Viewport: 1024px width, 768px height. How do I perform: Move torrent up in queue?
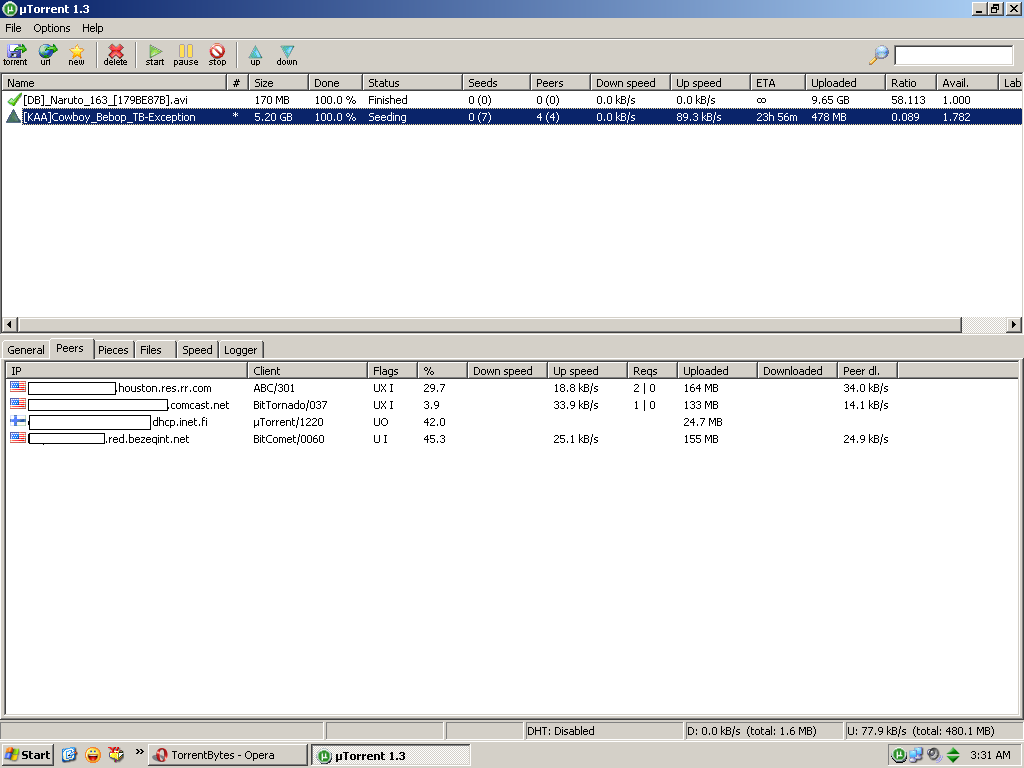(x=255, y=54)
